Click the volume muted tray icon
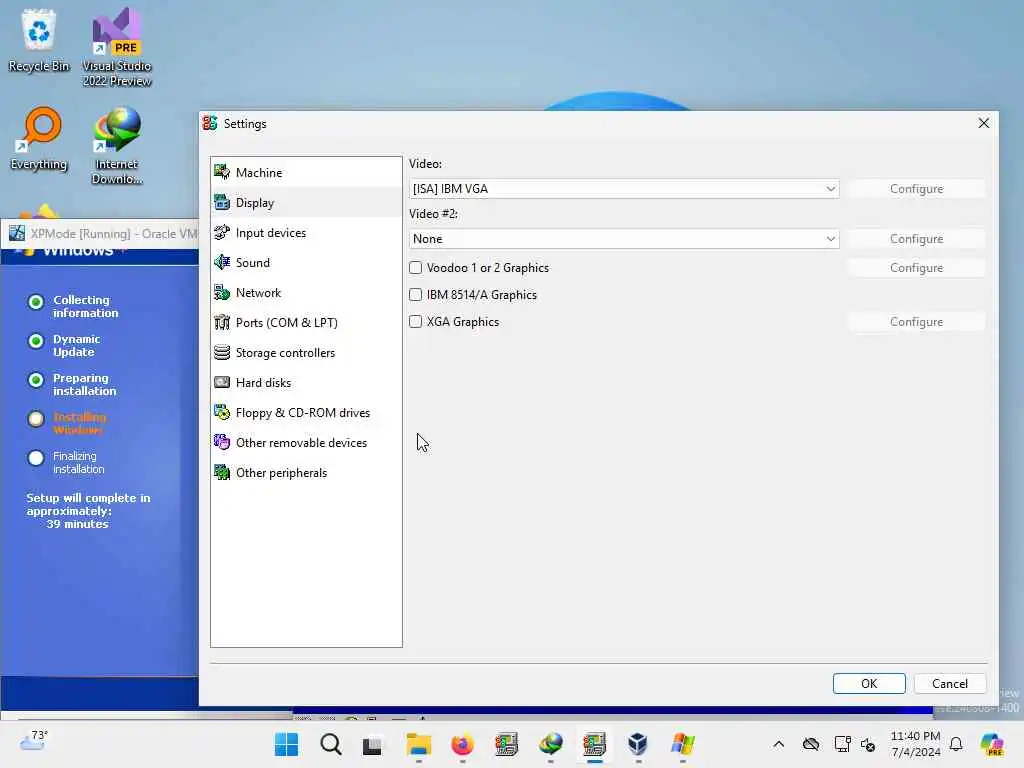 [868, 744]
